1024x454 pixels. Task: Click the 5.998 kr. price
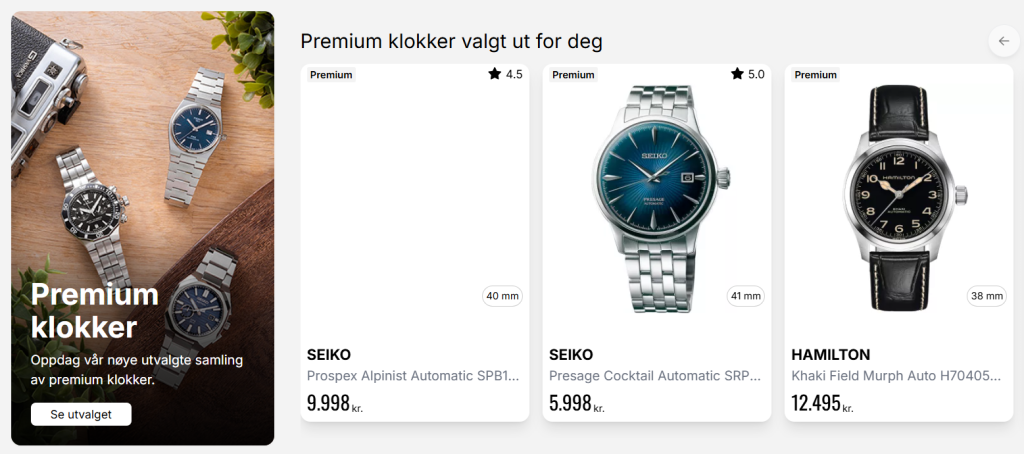(x=576, y=403)
